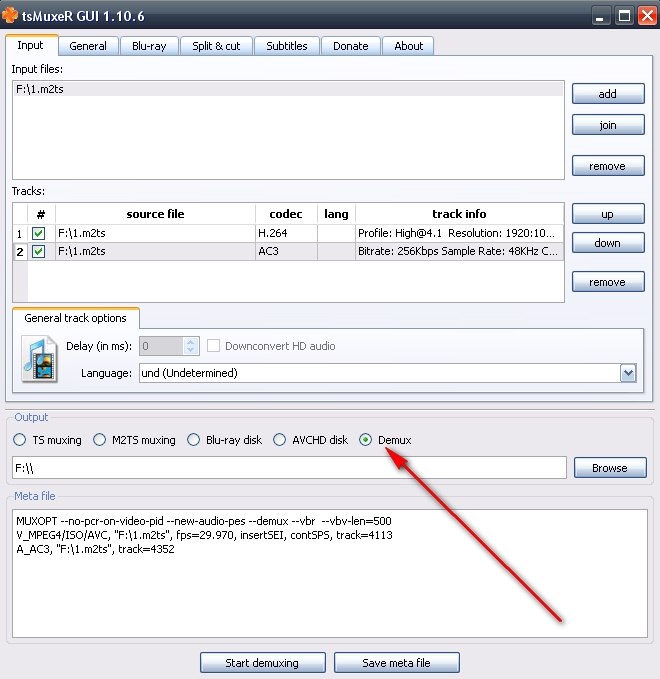
Task: Click the output path field
Action: pyautogui.click(x=289, y=468)
